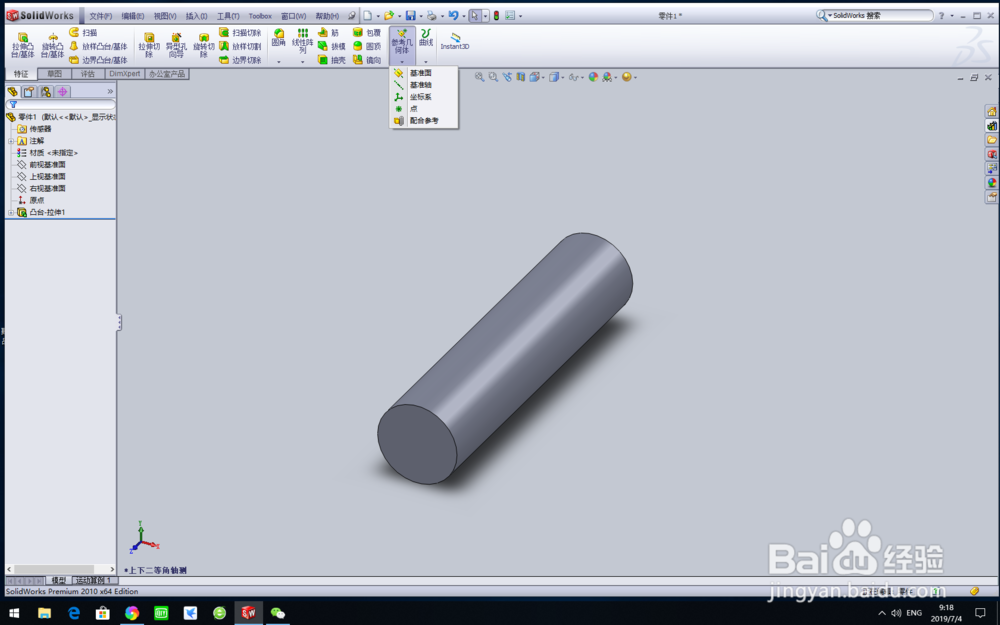Open the 曲线 curves tool

pyautogui.click(x=426, y=38)
